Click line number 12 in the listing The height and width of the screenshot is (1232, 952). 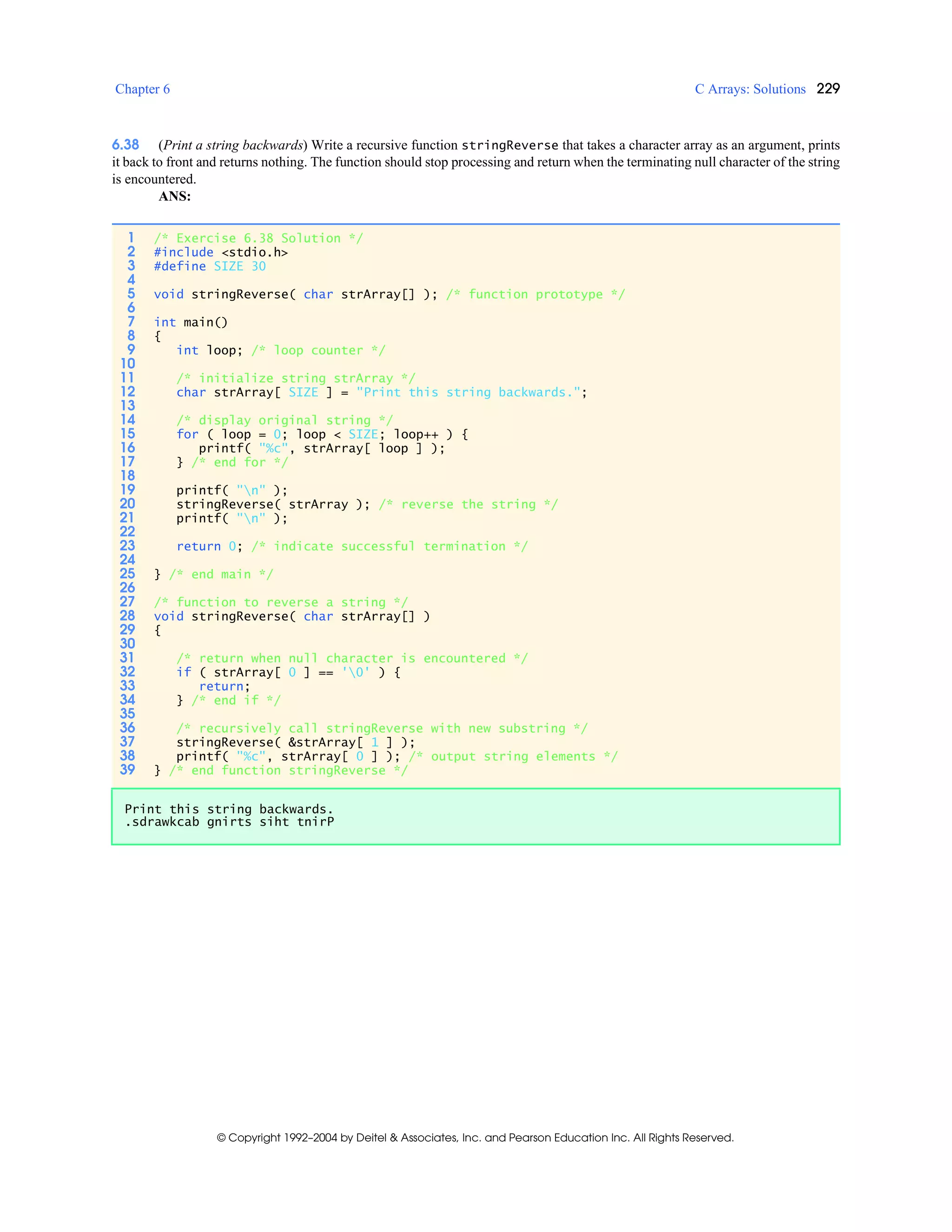[x=127, y=391]
